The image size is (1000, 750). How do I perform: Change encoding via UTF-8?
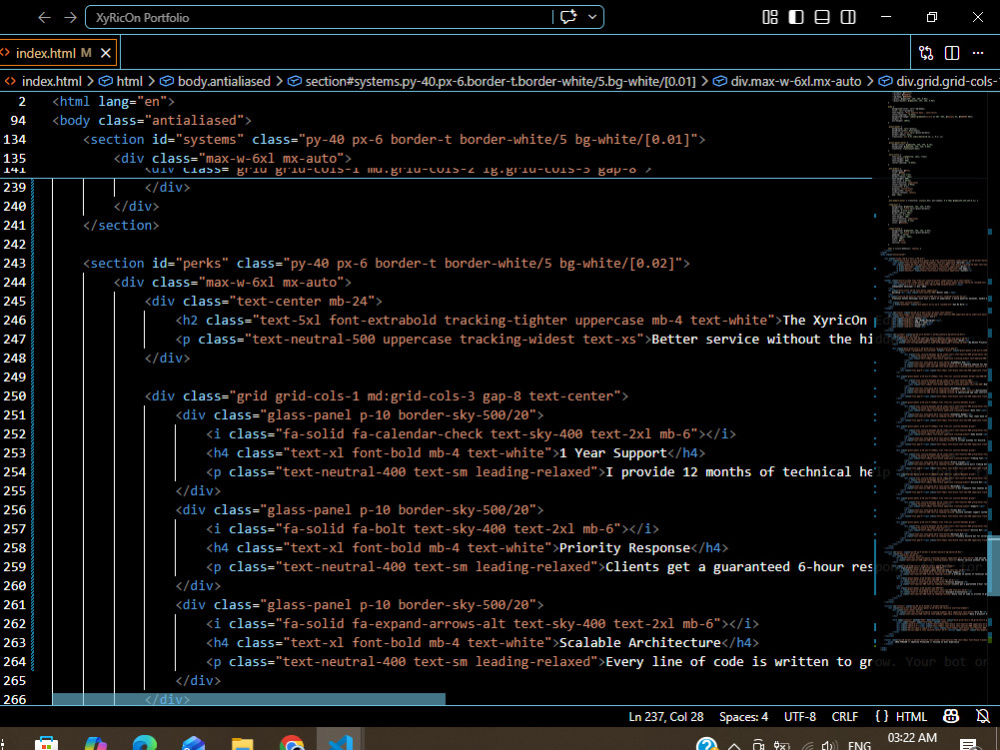800,716
